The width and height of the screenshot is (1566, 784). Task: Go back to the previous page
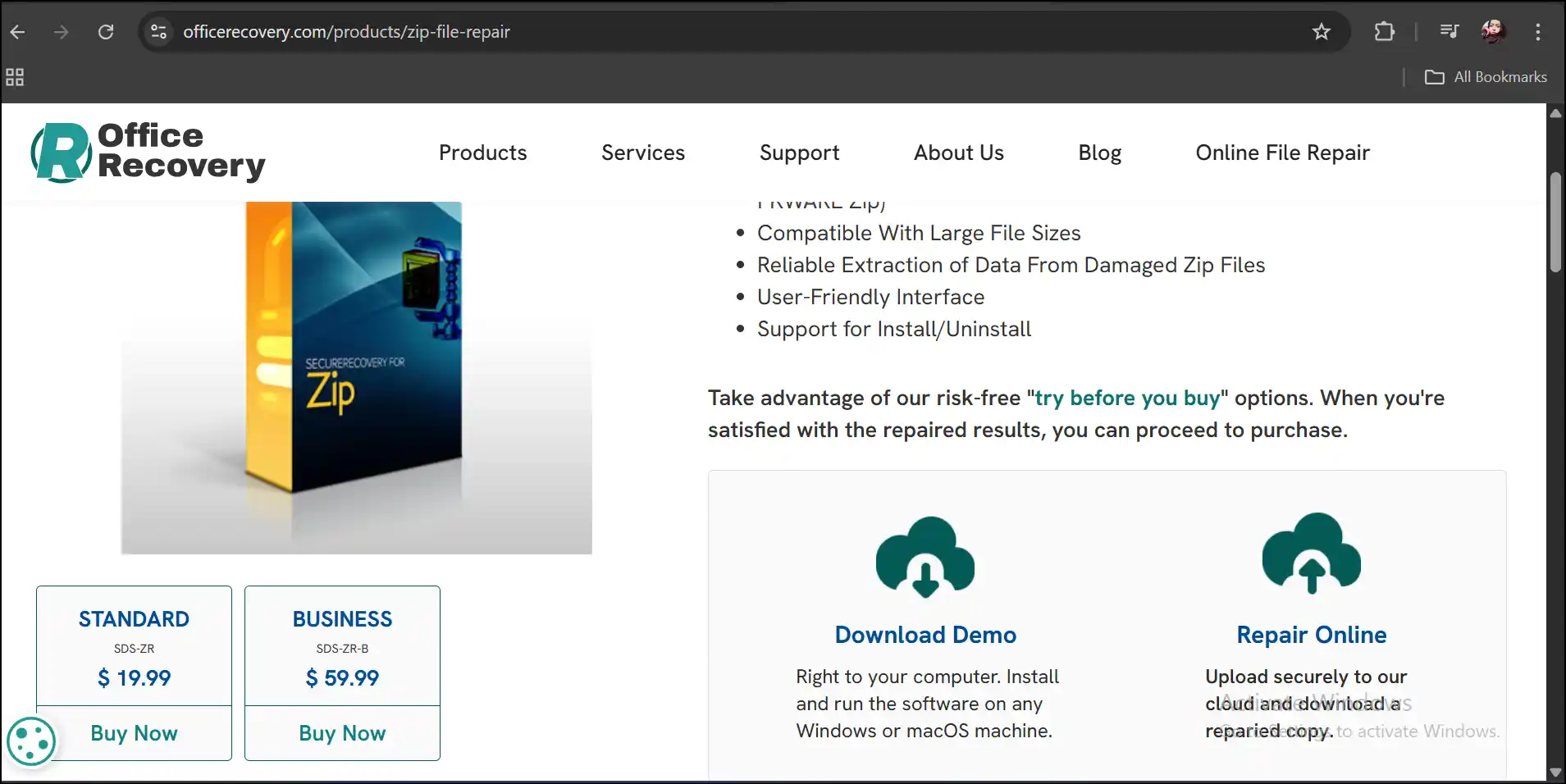[18, 32]
